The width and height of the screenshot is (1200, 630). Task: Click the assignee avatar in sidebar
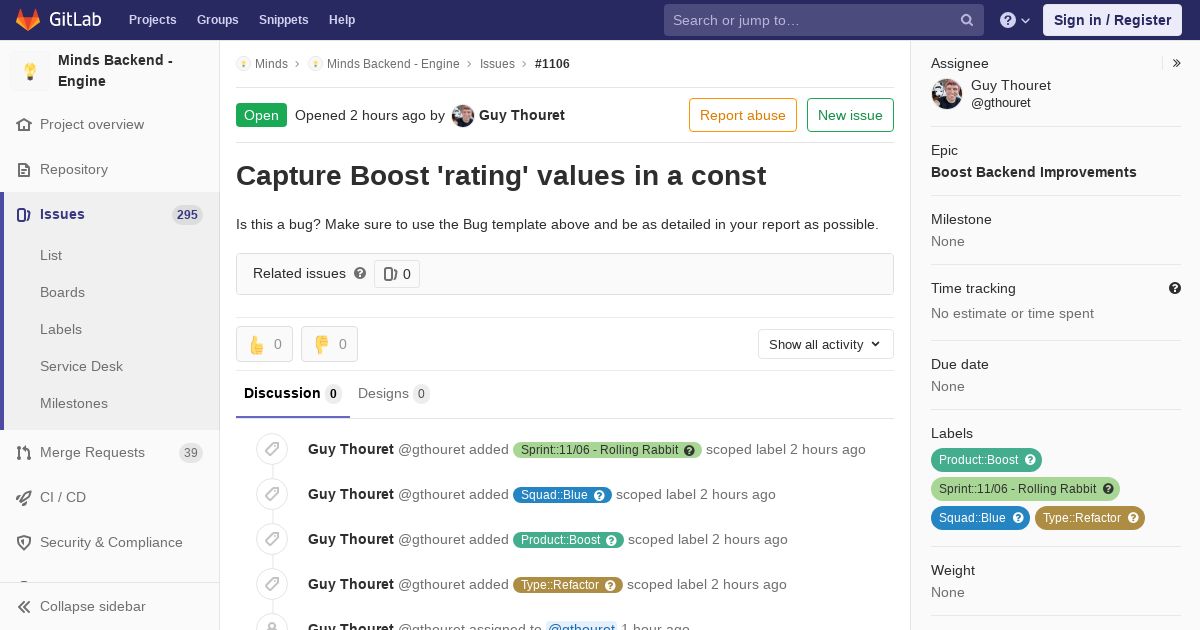[x=947, y=94]
